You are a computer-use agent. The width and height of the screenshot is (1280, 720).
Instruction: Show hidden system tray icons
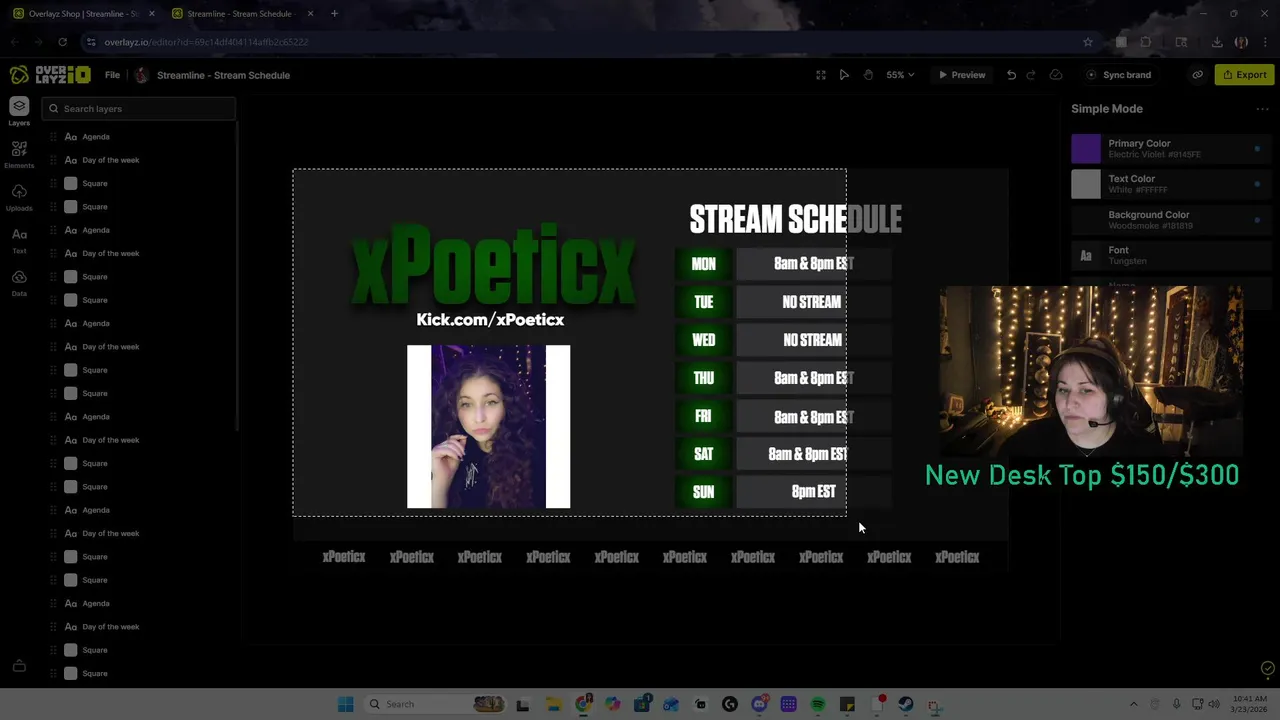pos(1133,704)
